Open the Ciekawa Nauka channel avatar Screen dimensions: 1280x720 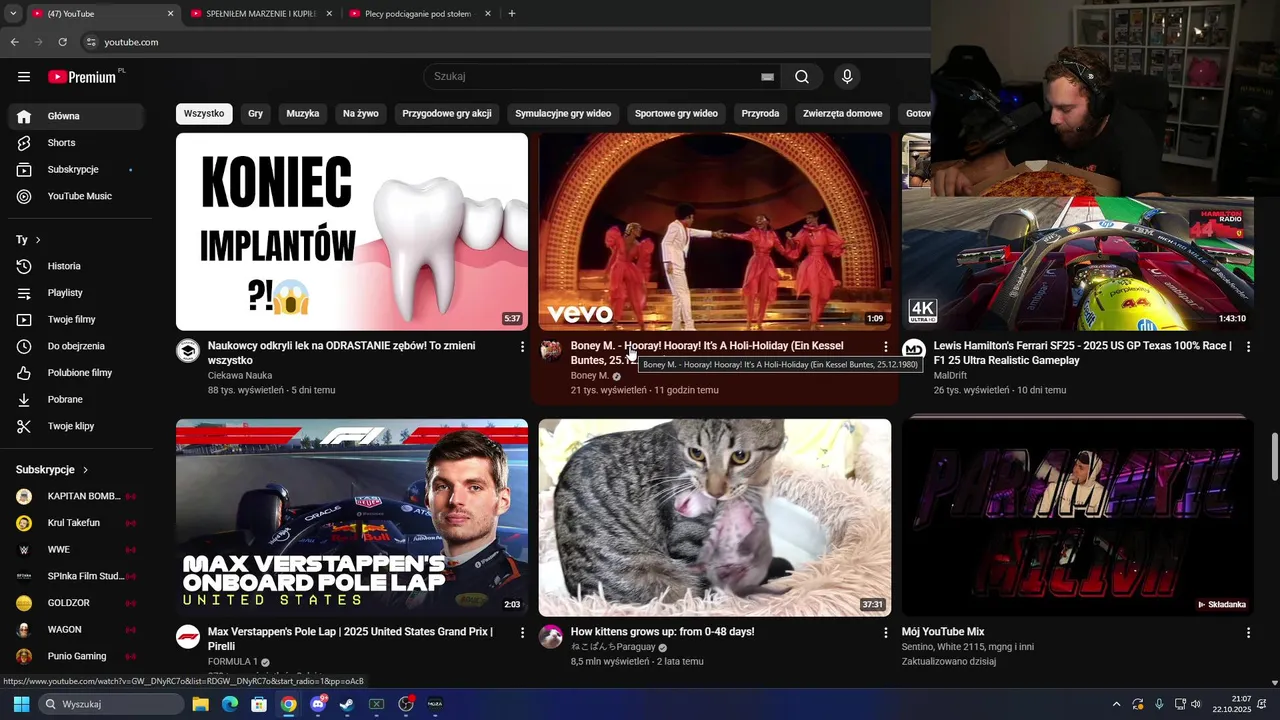click(188, 351)
